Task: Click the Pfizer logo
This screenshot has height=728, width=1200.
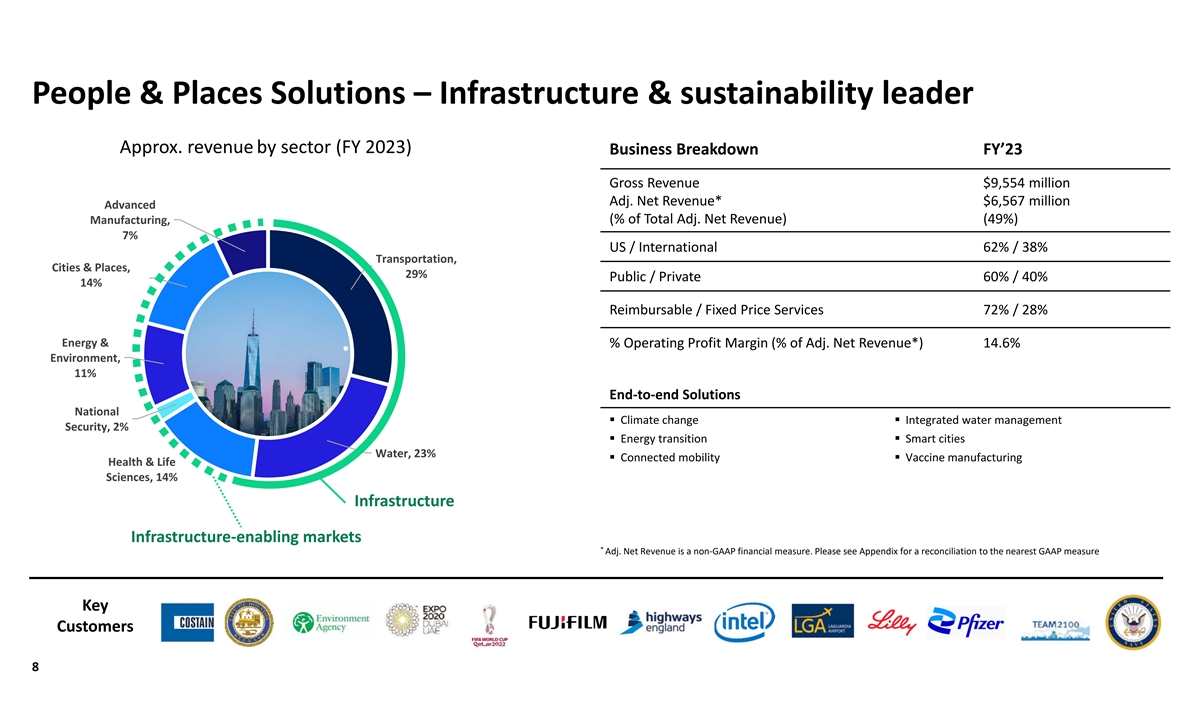Action: [966, 623]
